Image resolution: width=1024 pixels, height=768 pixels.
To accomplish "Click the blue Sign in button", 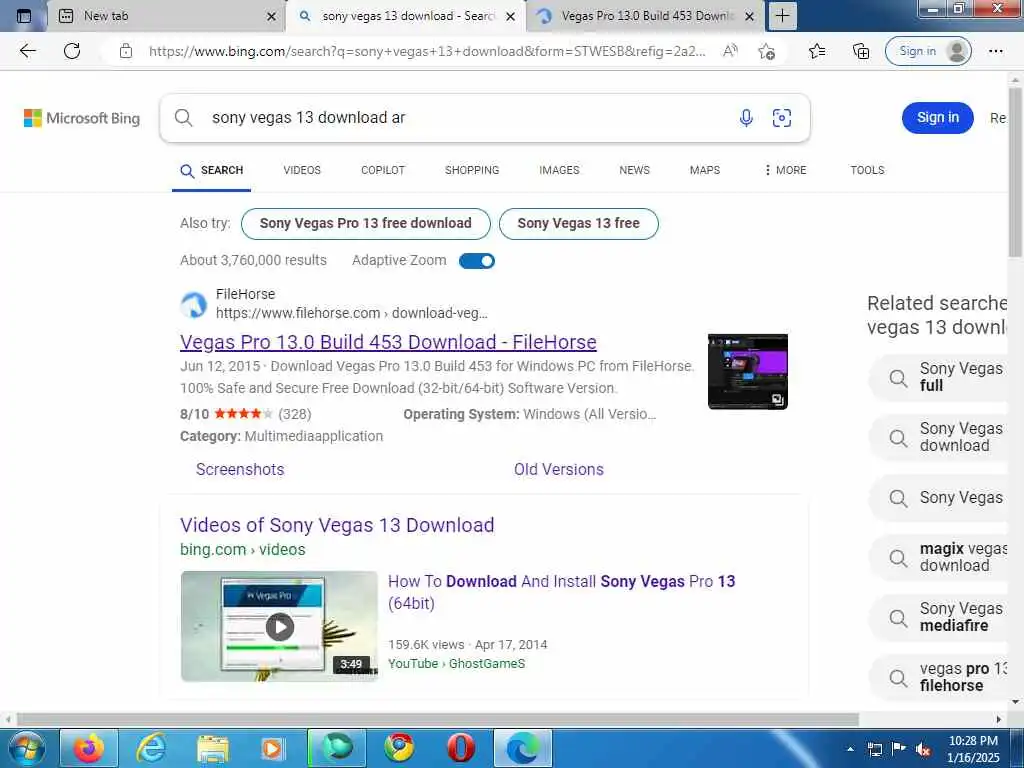I will click(937, 118).
